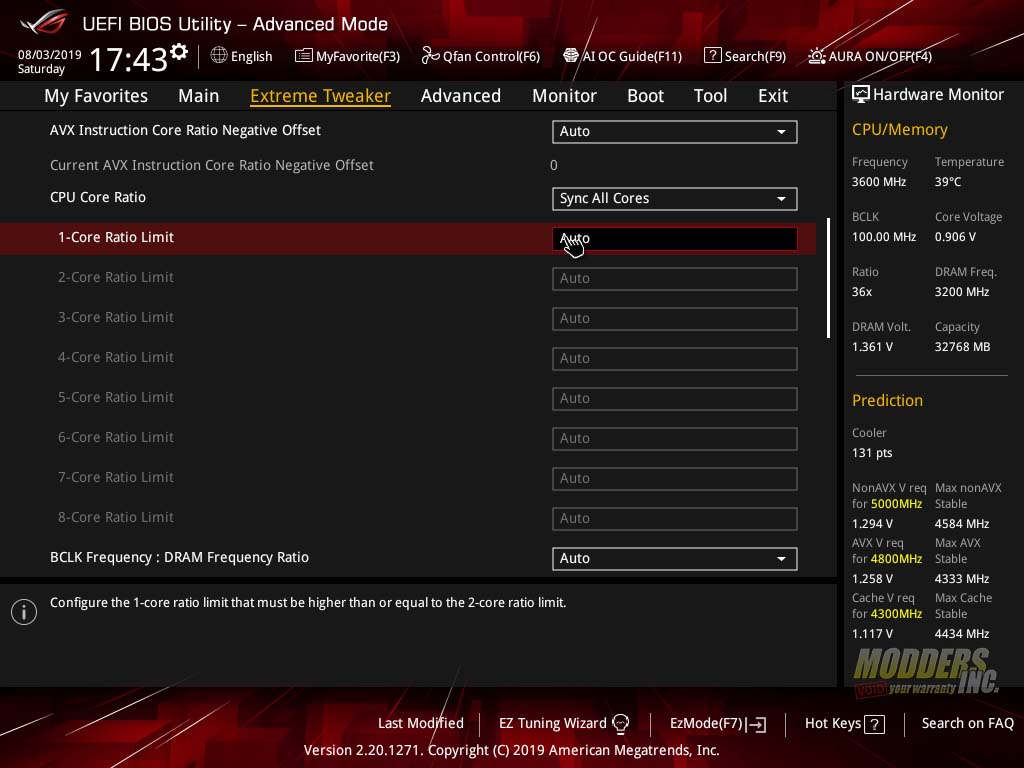Click the 1-Core Ratio Limit input field

(675, 239)
